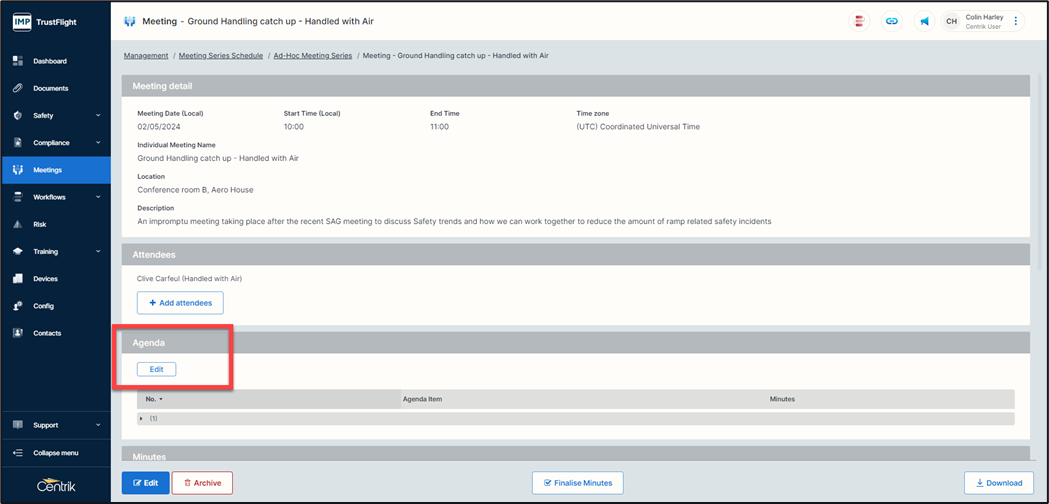Open the user options three-dot menu
The width and height of the screenshot is (1049, 504).
1016,21
